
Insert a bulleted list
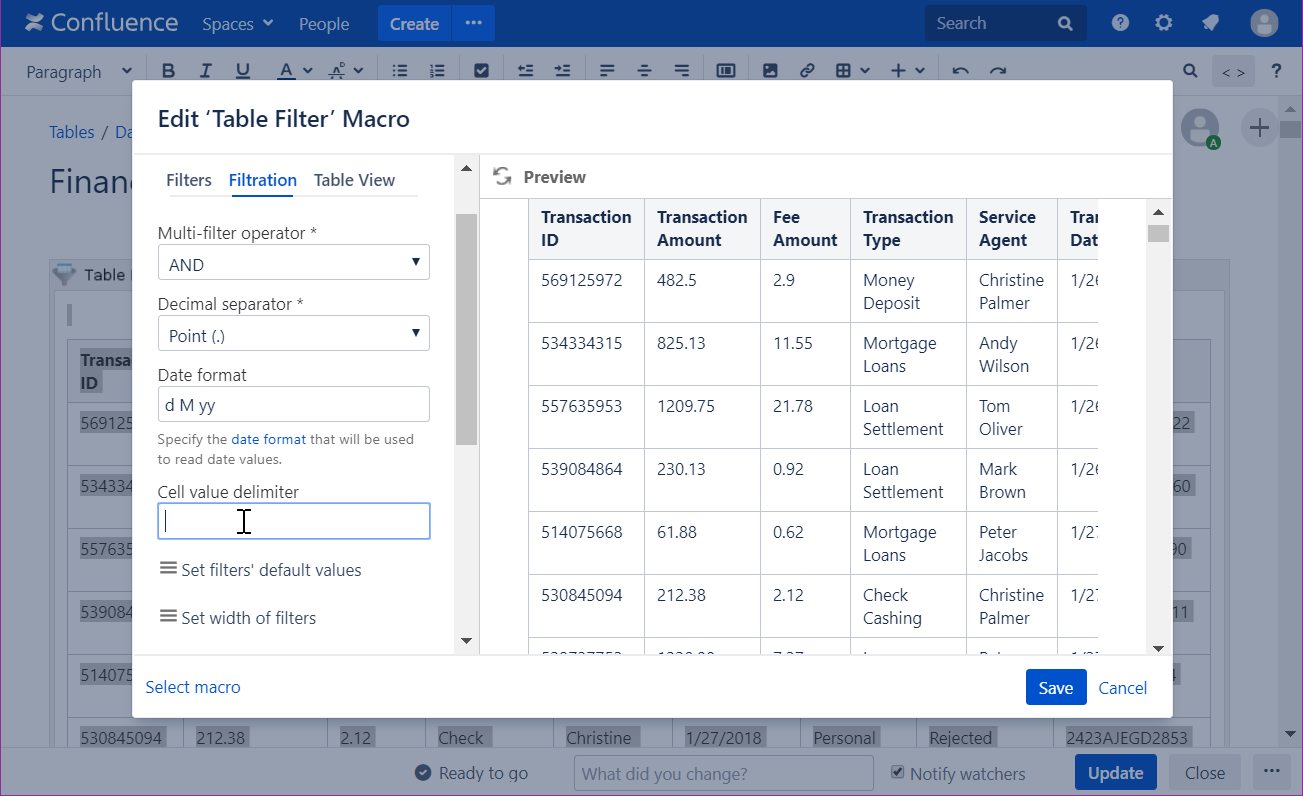399,70
